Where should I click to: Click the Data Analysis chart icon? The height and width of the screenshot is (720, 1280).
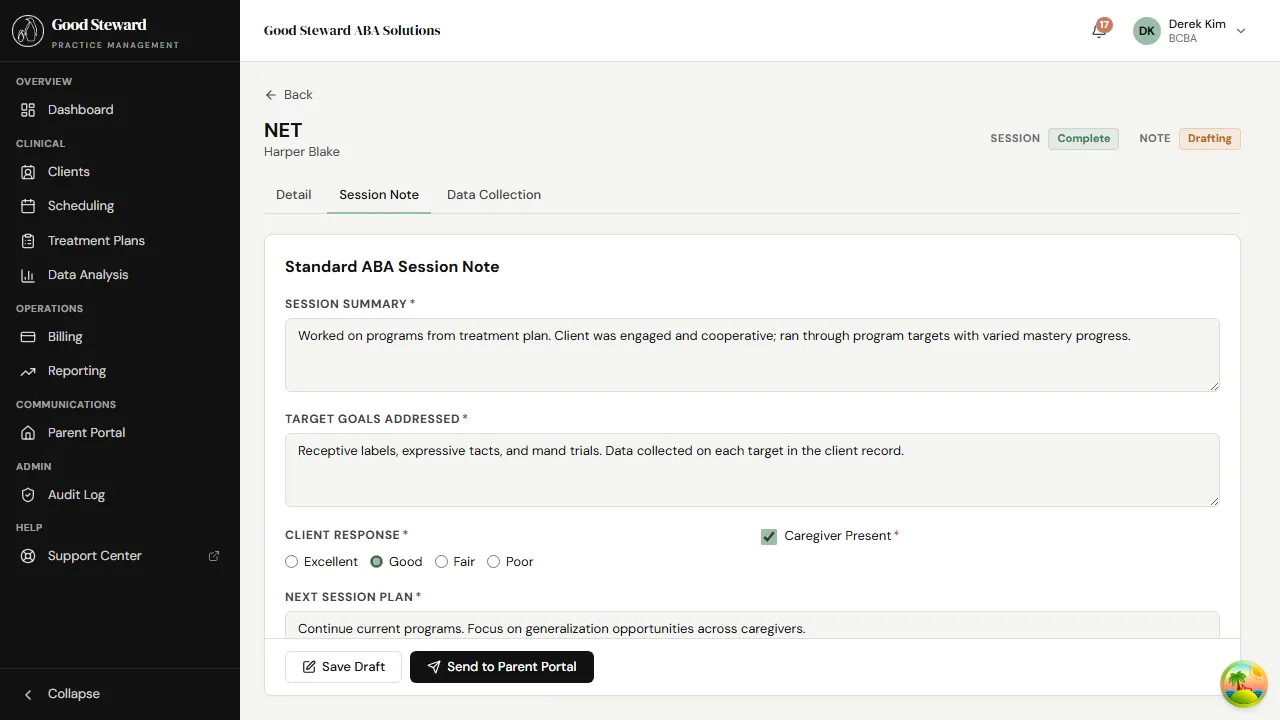tap(28, 275)
